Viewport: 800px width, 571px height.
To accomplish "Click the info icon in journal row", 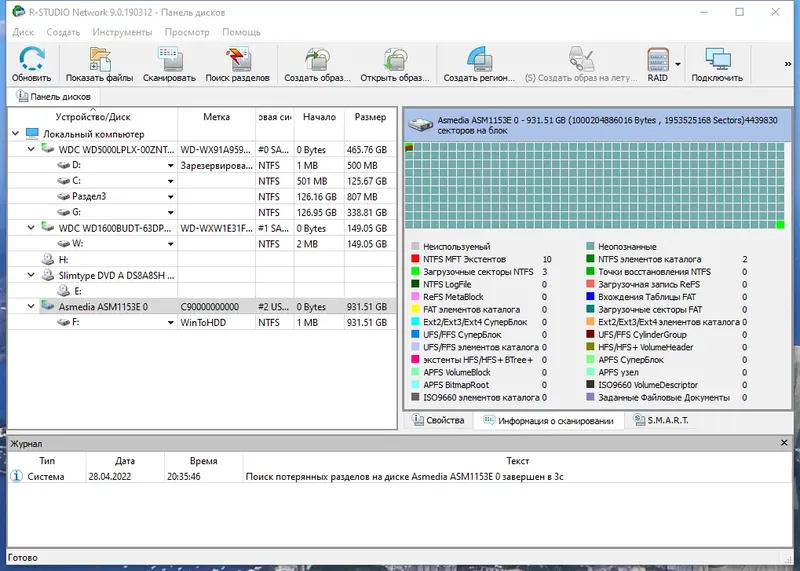I will coord(16,476).
